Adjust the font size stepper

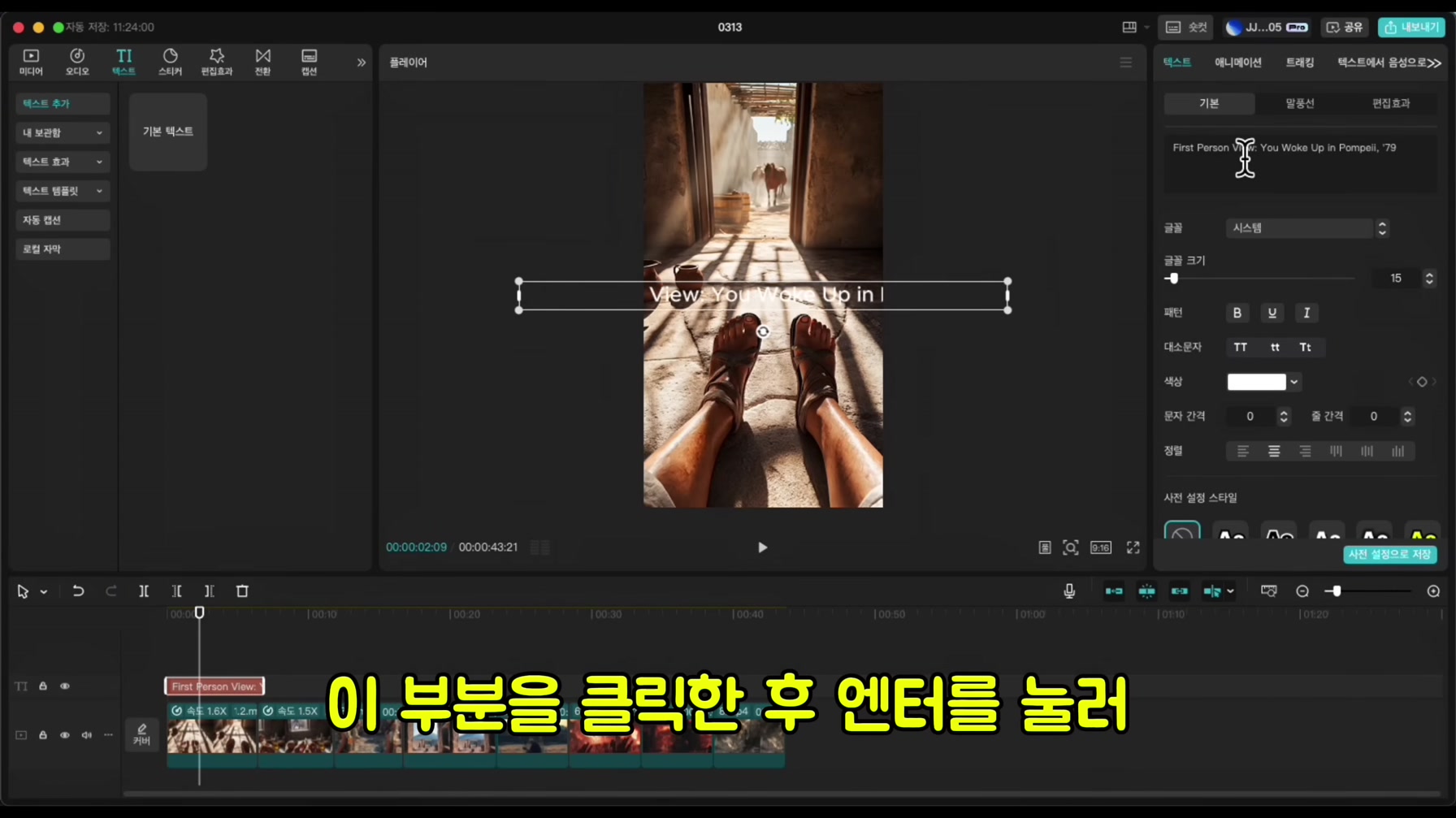1429,279
